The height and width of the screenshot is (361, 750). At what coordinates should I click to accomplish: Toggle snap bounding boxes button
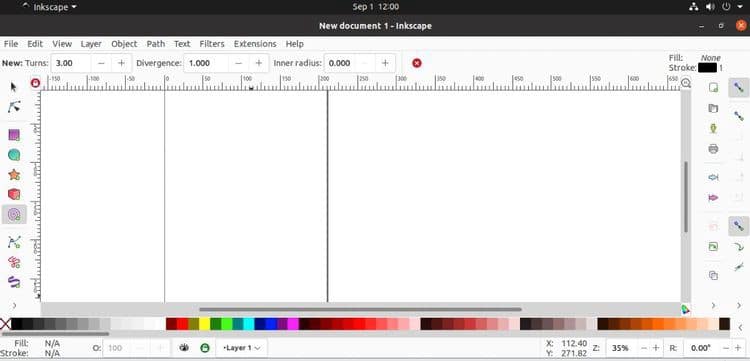739,116
